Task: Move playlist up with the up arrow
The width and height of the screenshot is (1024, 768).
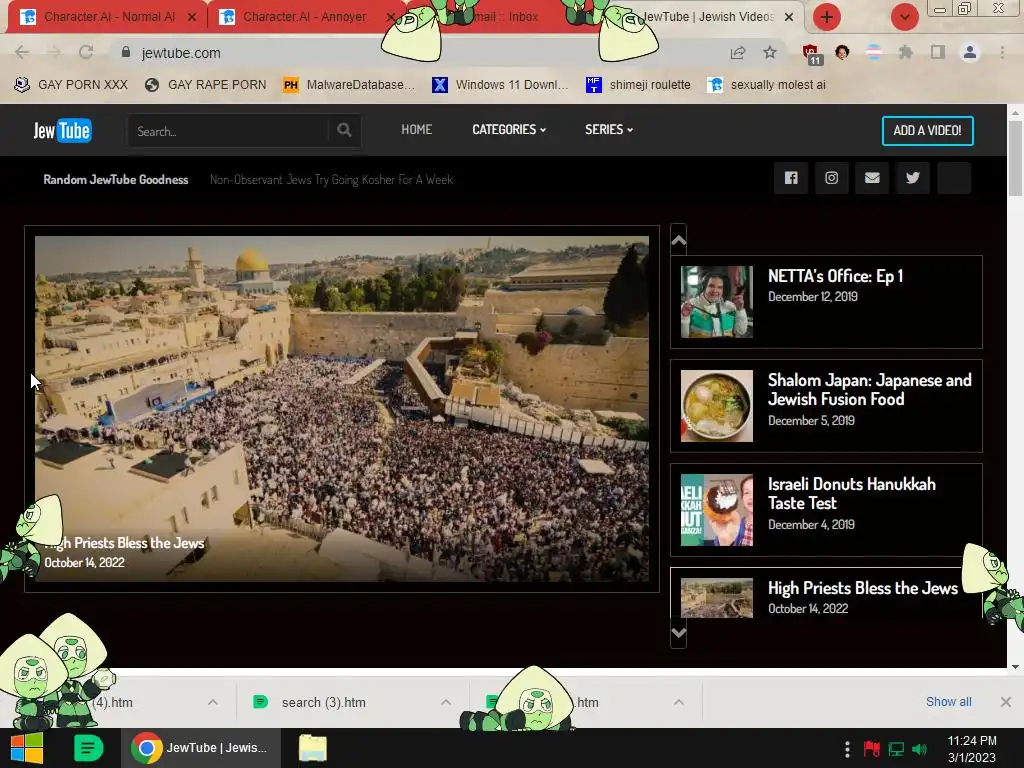Action: [x=679, y=240]
